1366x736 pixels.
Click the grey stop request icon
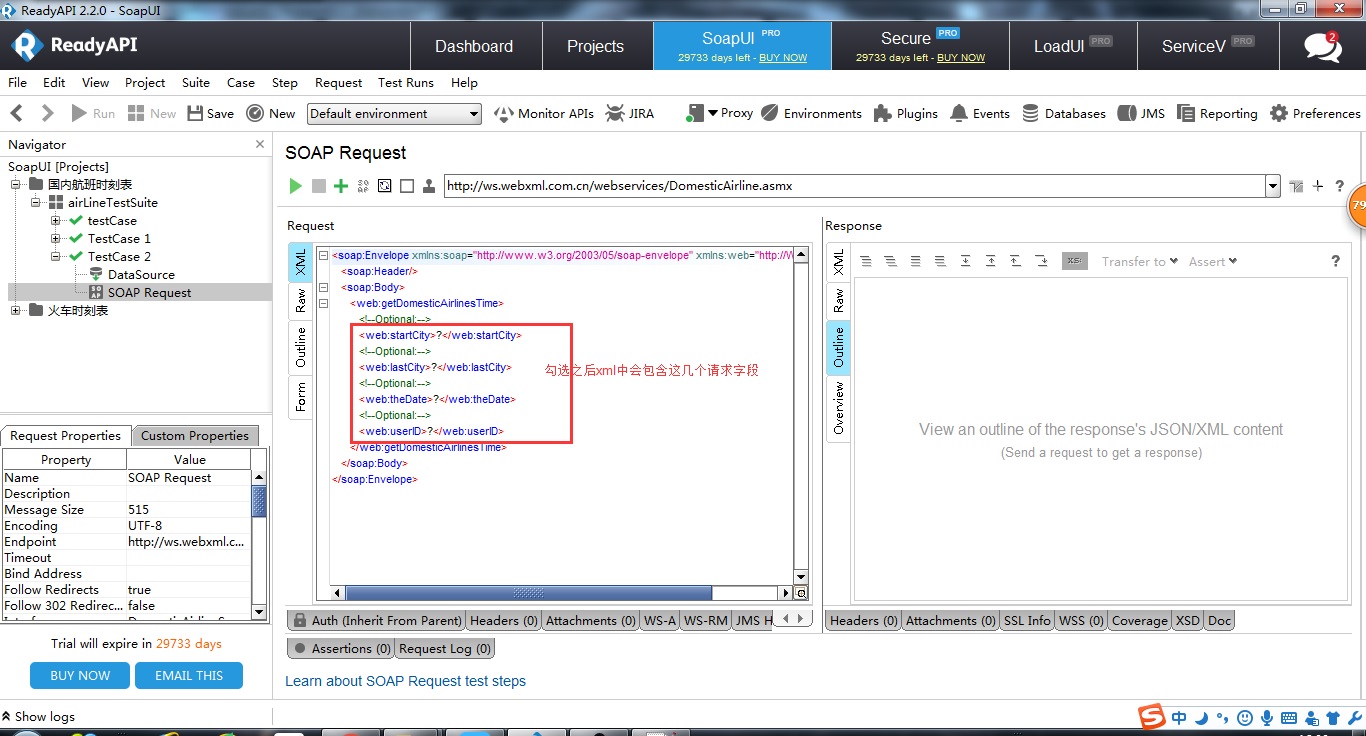pos(319,186)
